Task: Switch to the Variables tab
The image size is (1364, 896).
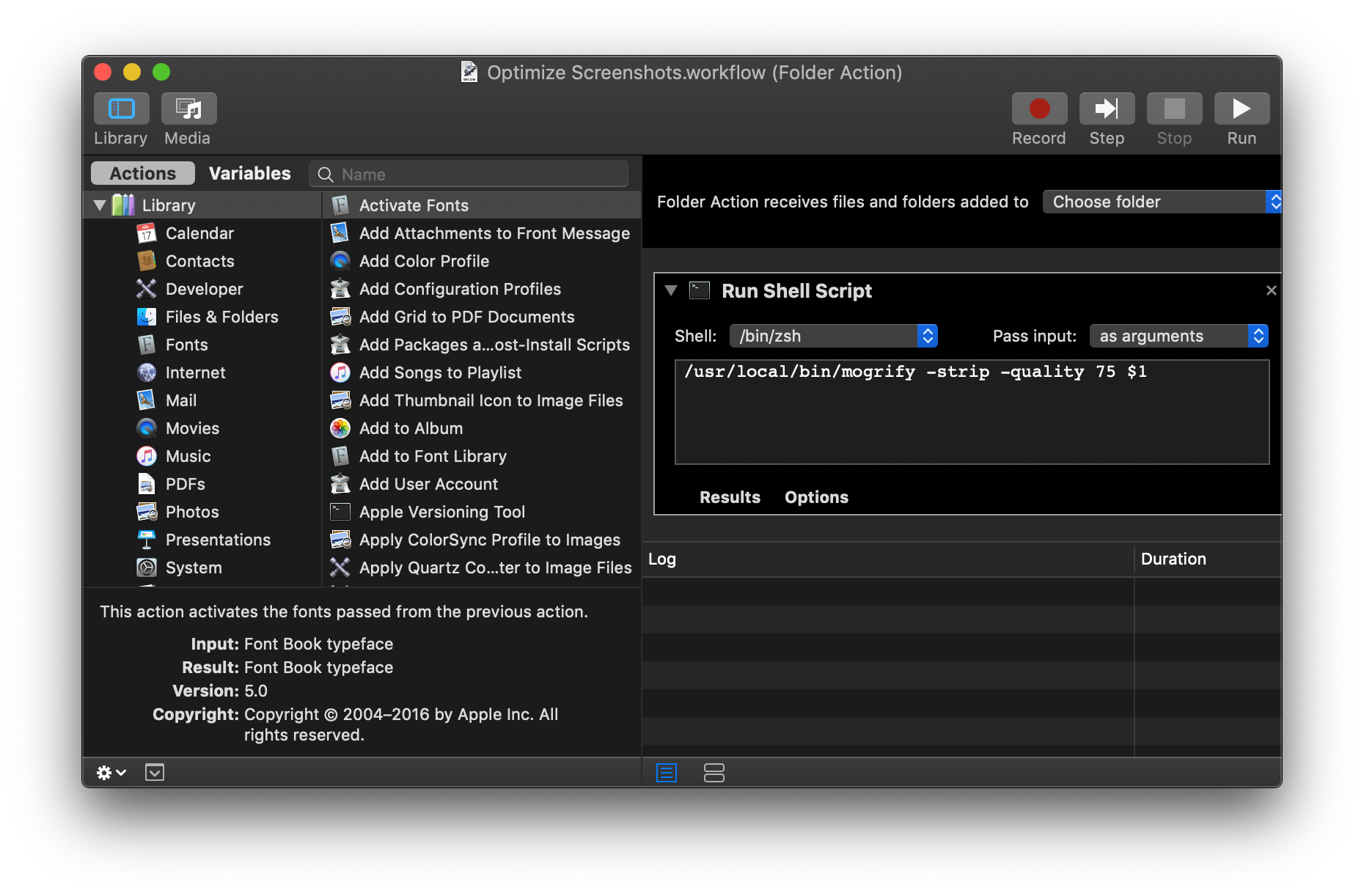Action: click(250, 173)
